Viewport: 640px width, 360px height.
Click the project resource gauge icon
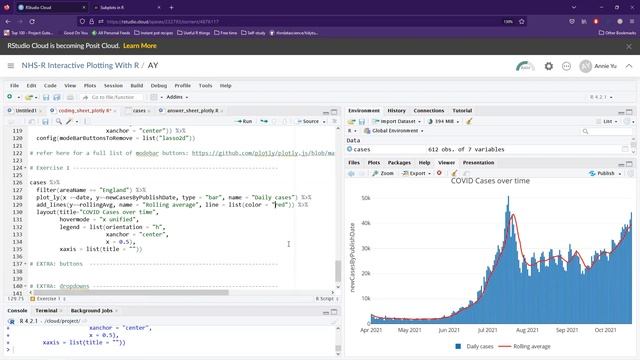point(525,66)
